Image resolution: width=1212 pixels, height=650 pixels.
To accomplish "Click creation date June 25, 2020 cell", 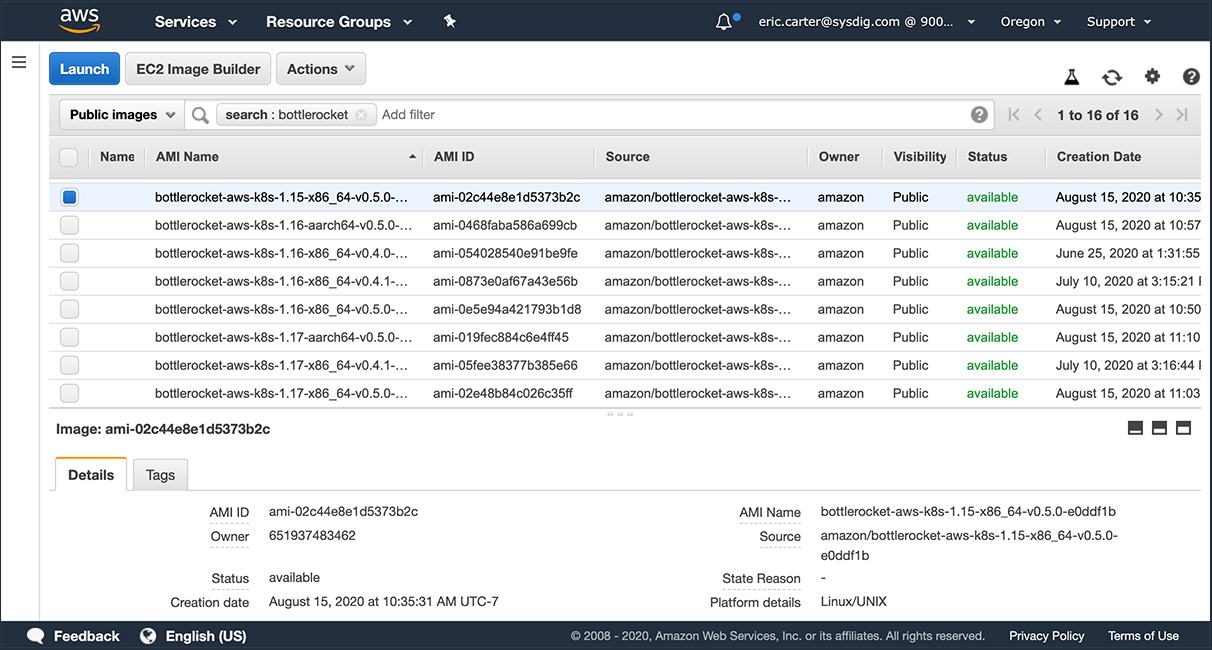I will point(1128,253).
